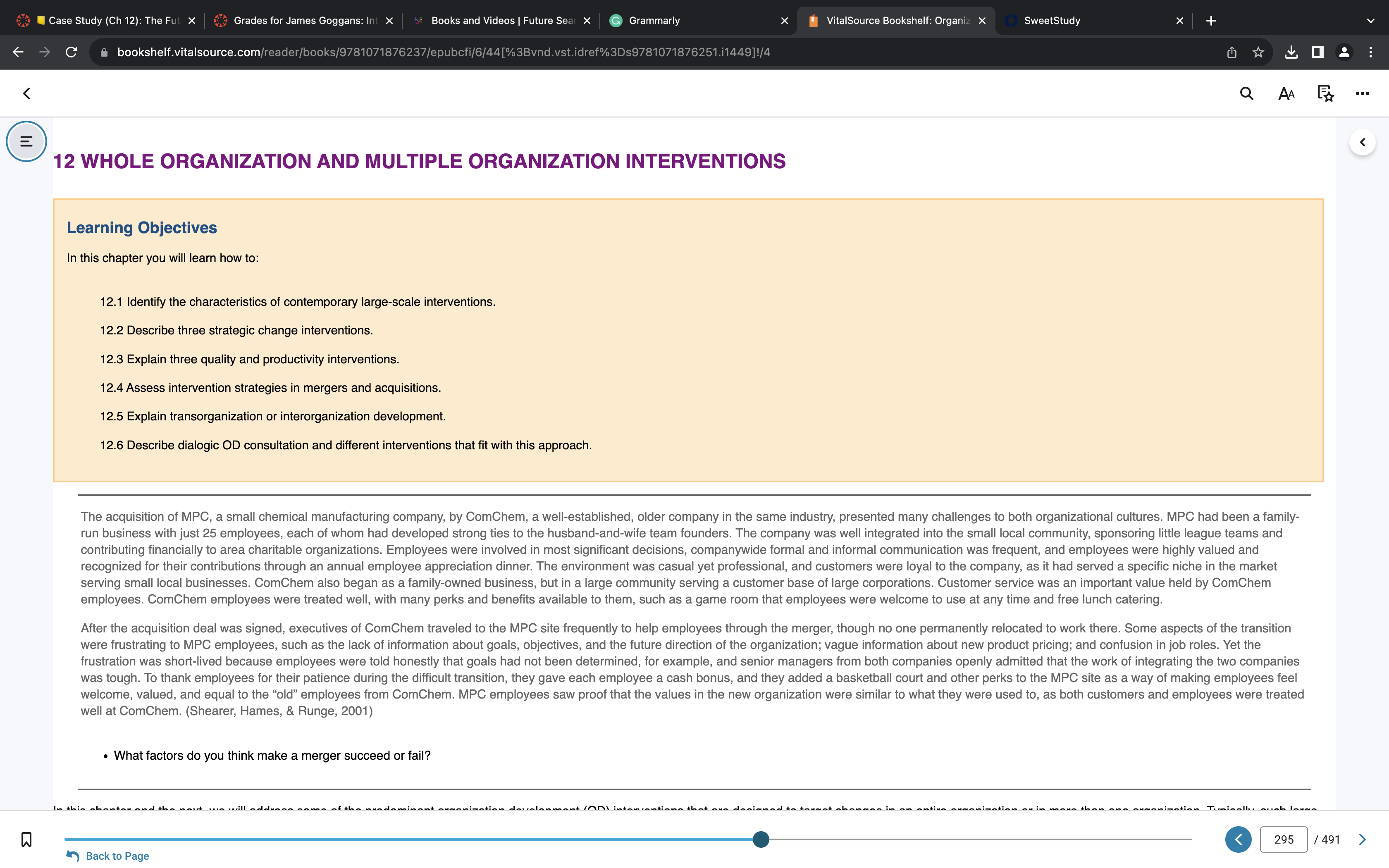Switch to the SweetStudy tab
The image size is (1389, 868).
tap(1094, 21)
